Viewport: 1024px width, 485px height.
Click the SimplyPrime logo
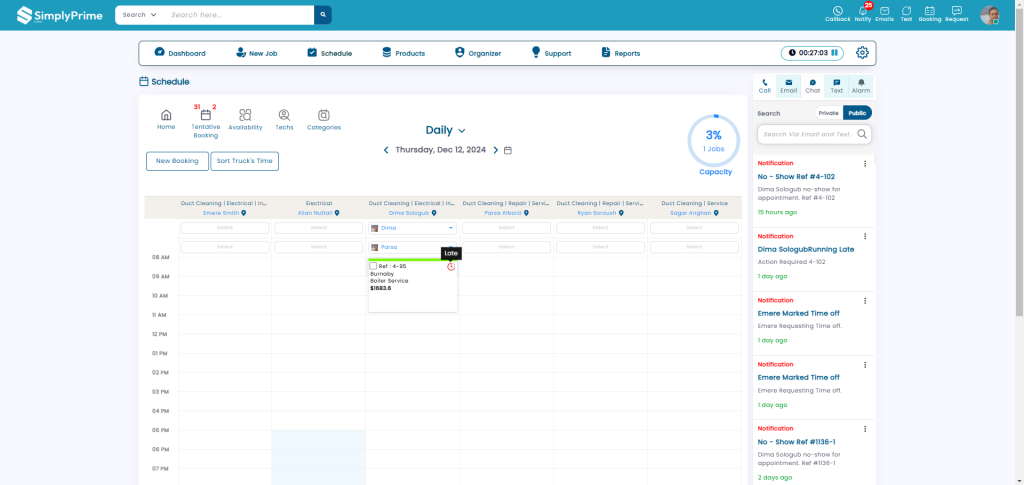(x=59, y=15)
